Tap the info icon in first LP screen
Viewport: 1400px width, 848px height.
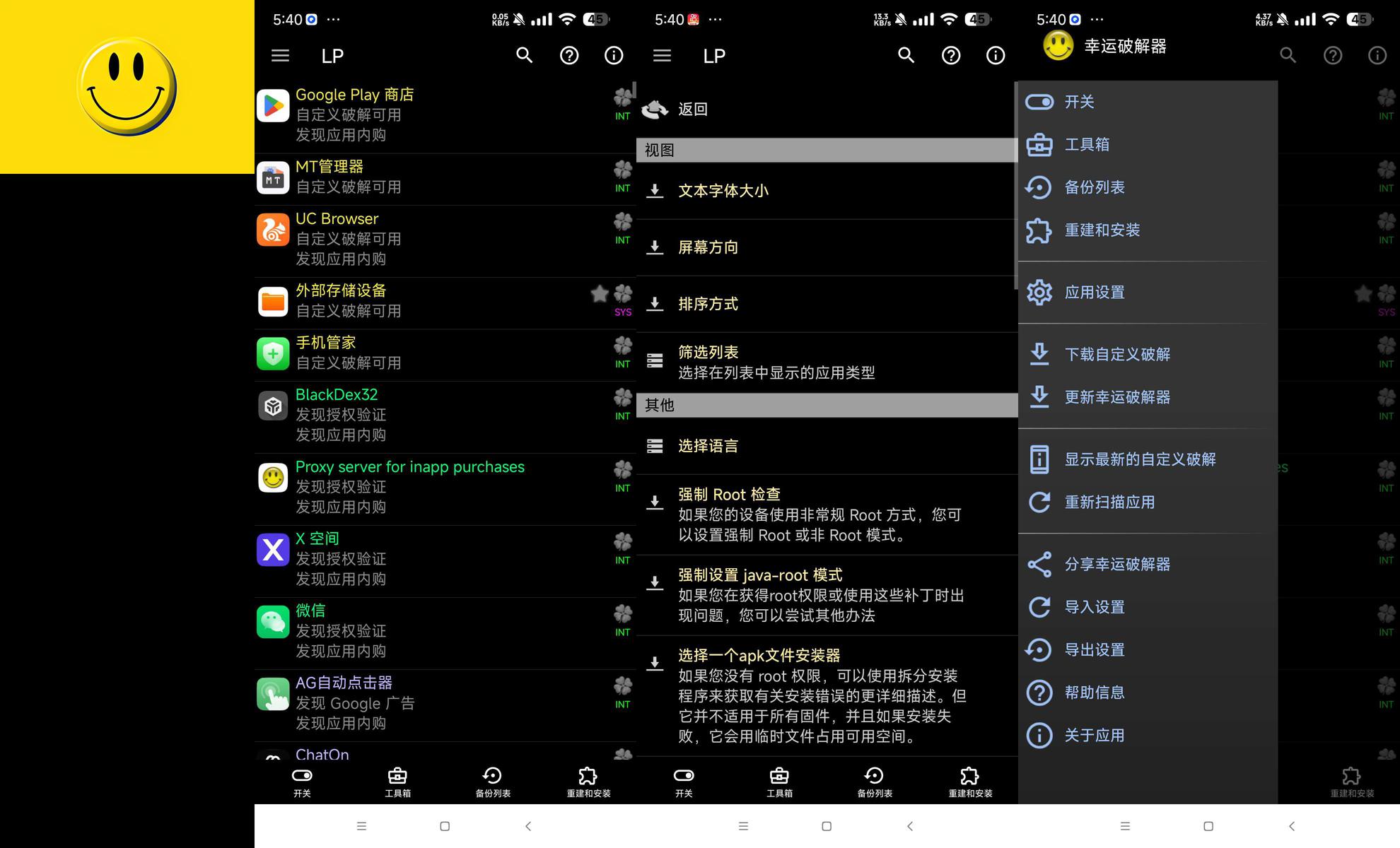(x=614, y=55)
